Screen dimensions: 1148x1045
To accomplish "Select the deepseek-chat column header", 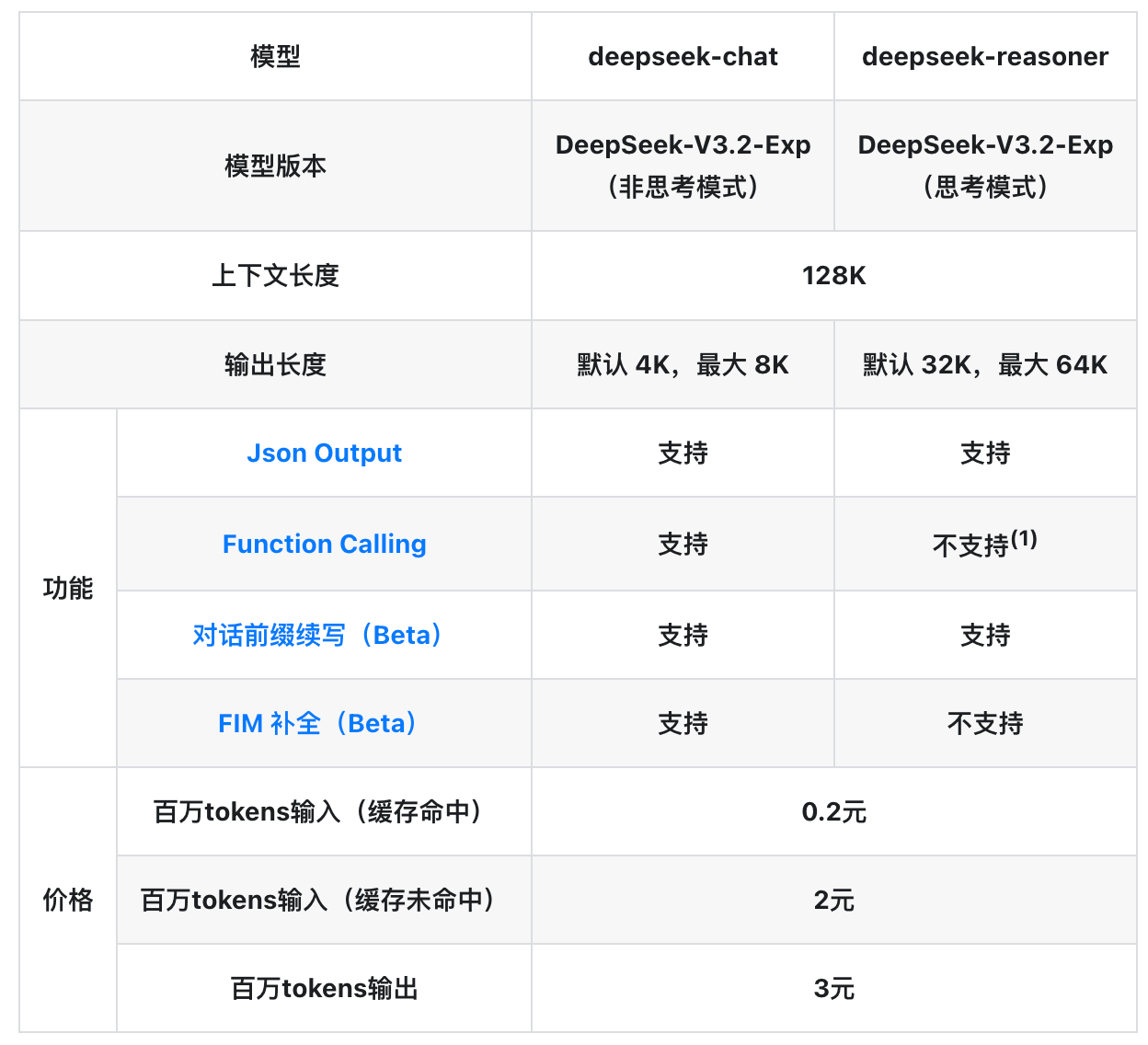I will click(683, 56).
